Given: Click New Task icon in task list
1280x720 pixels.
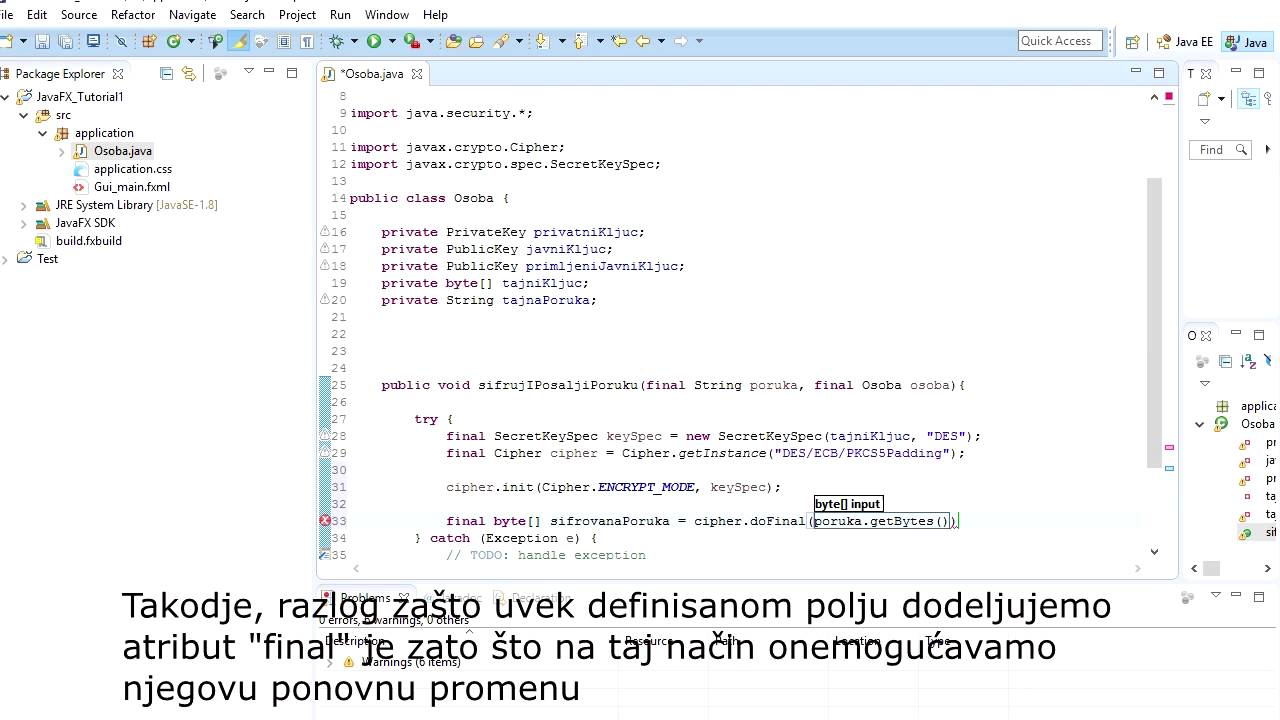Looking at the screenshot, I should (1205, 98).
